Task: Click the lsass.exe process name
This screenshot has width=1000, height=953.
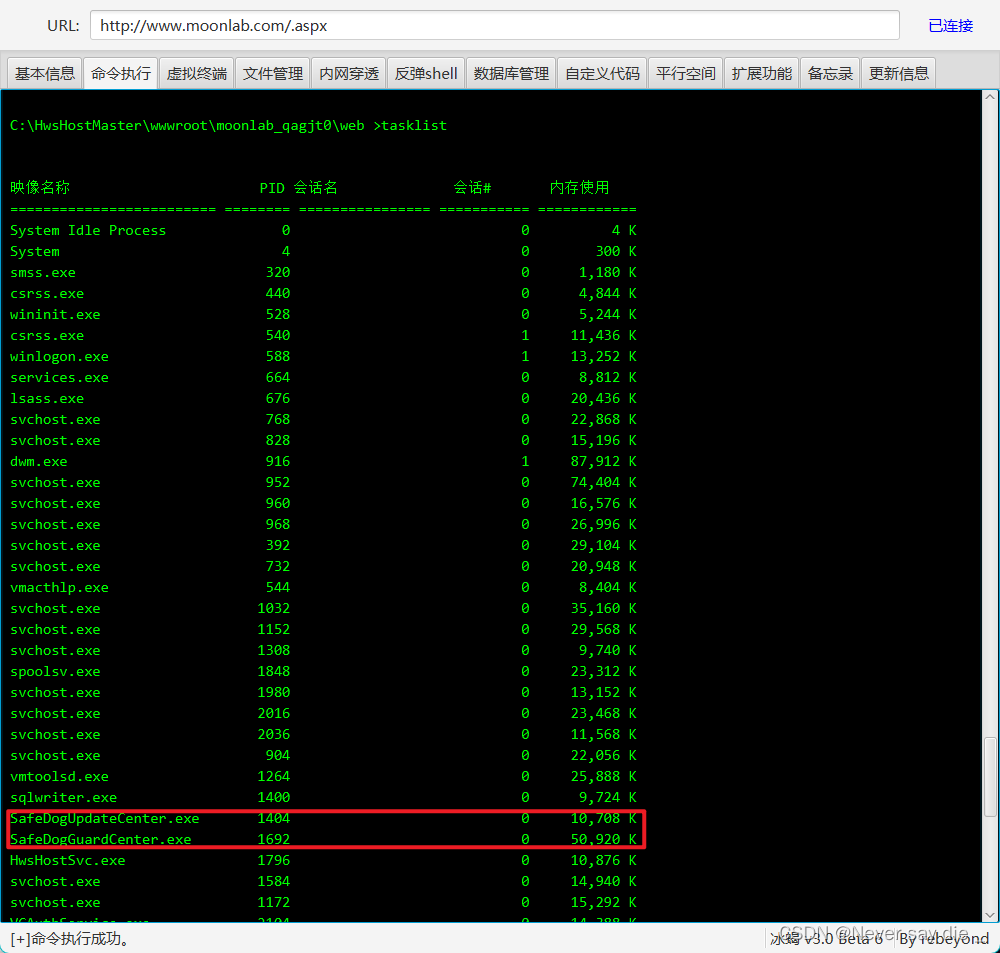Action: coord(47,399)
